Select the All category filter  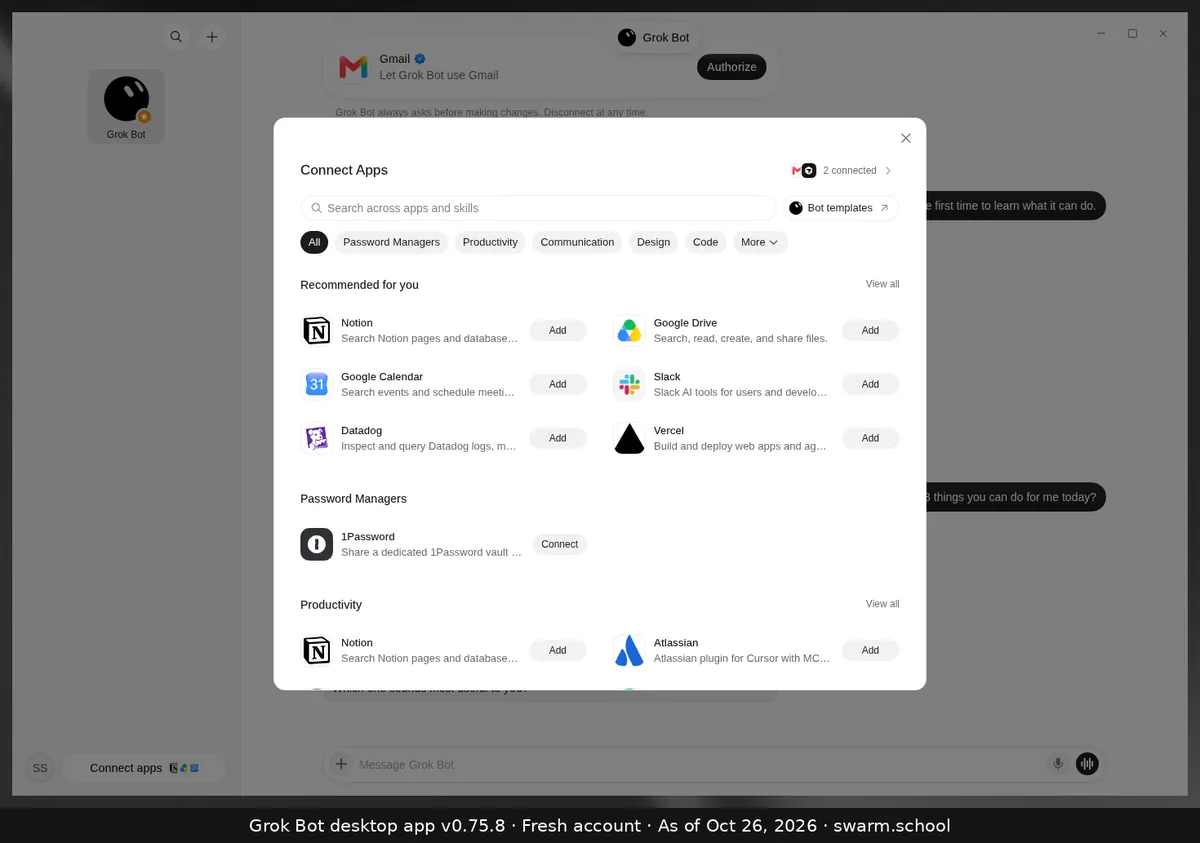(314, 242)
